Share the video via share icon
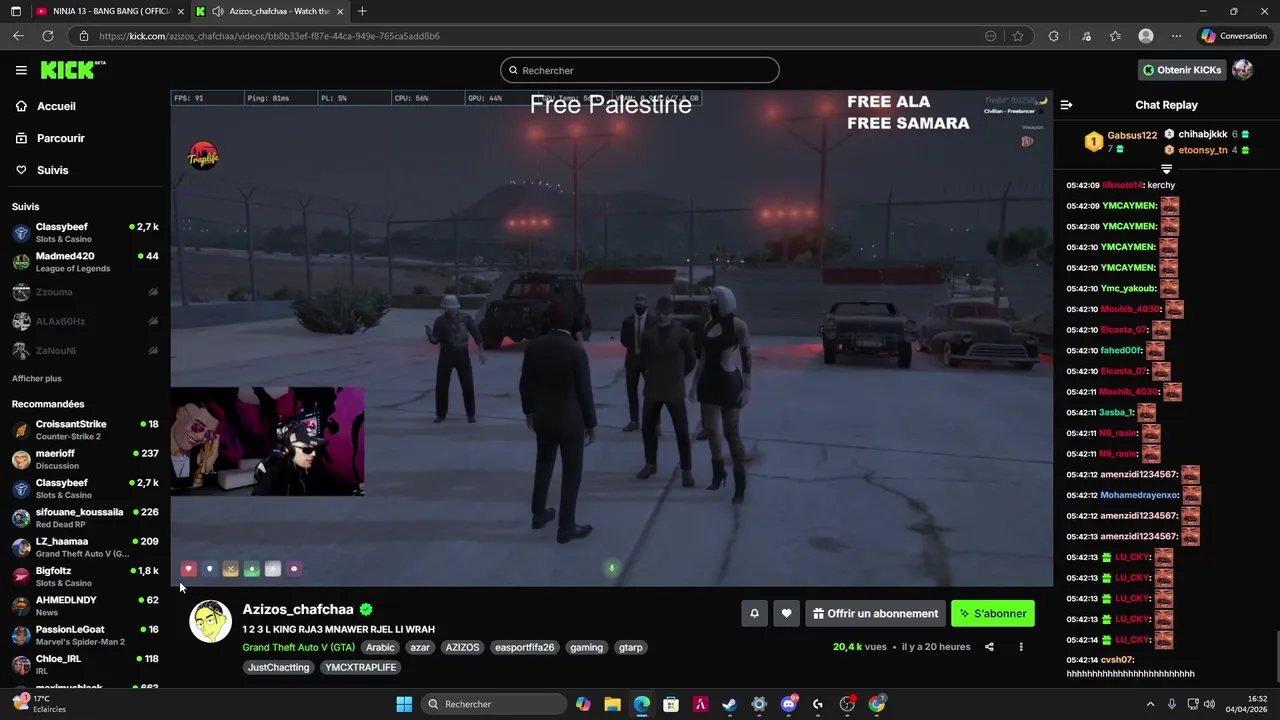This screenshot has width=1280, height=720. [x=989, y=647]
